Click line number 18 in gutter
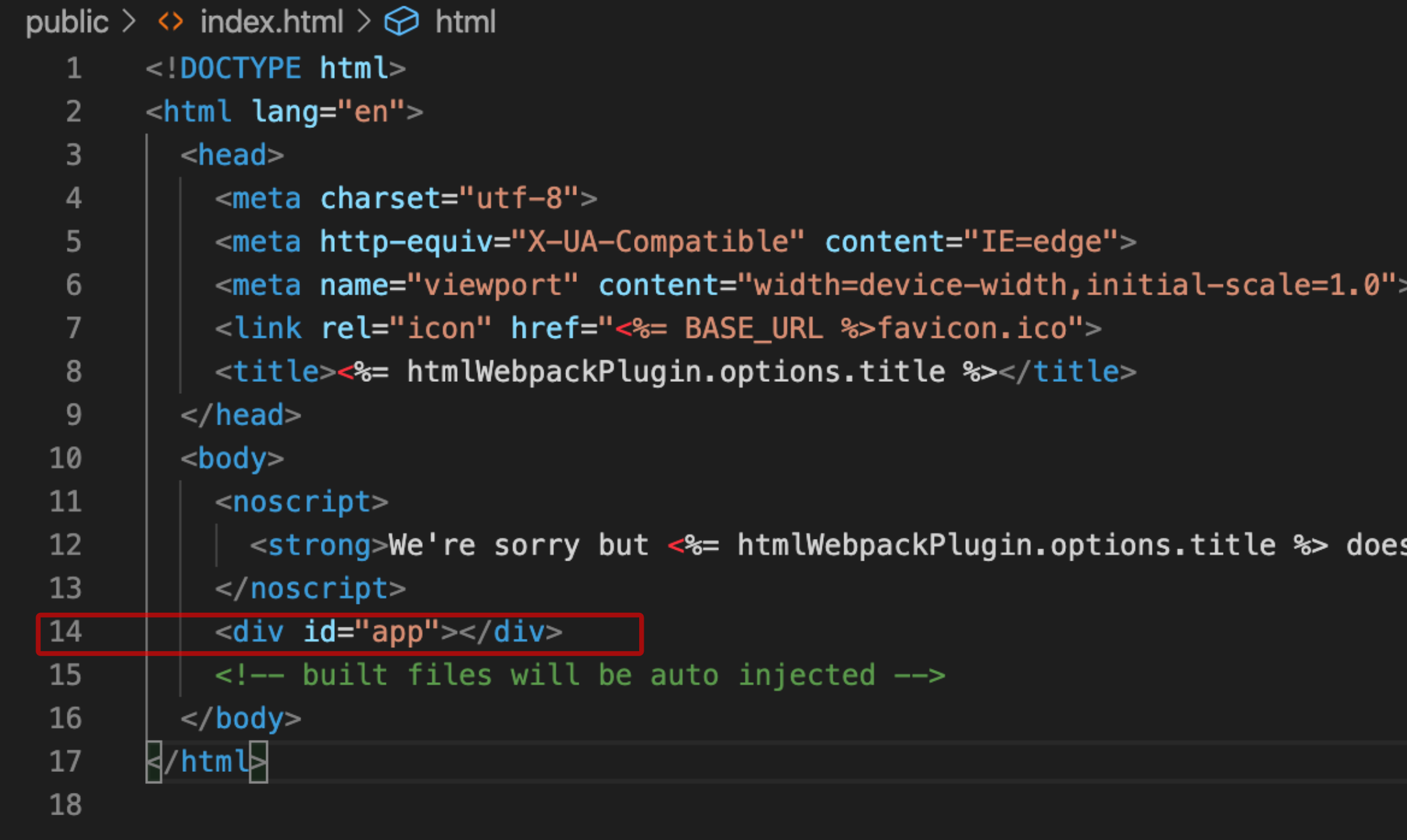This screenshot has width=1407, height=840. pyautogui.click(x=66, y=805)
